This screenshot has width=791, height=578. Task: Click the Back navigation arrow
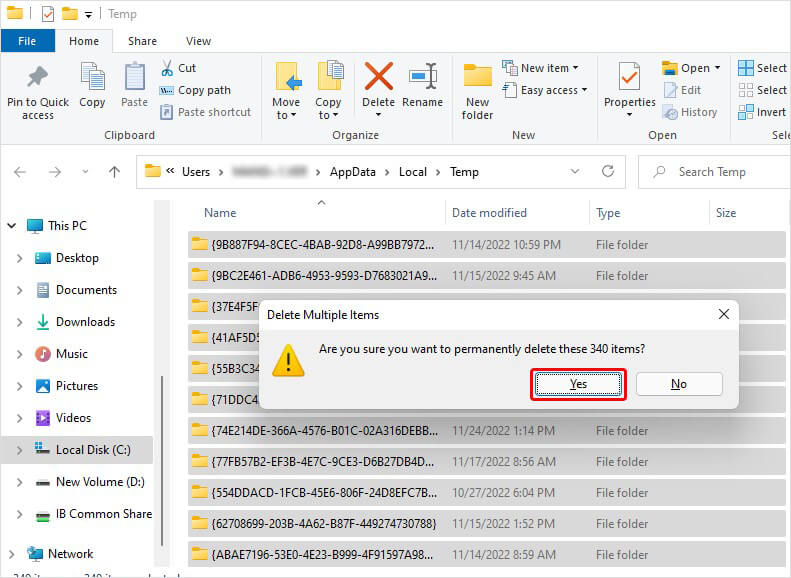(x=20, y=172)
